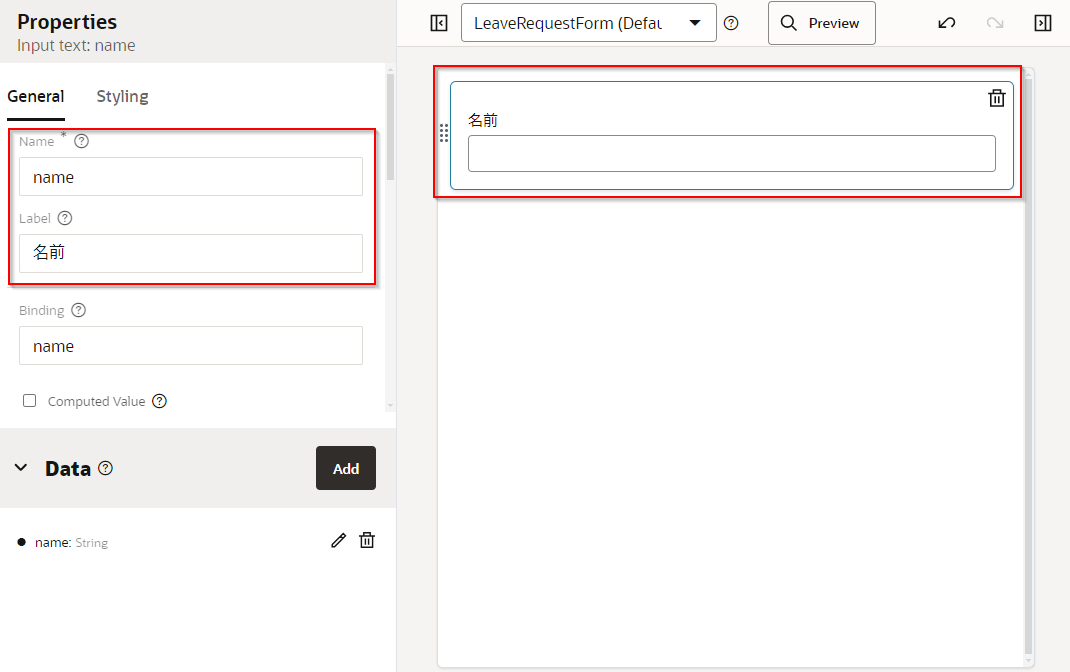The height and width of the screenshot is (672, 1070).
Task: Show help for the Label field
Action: point(65,218)
